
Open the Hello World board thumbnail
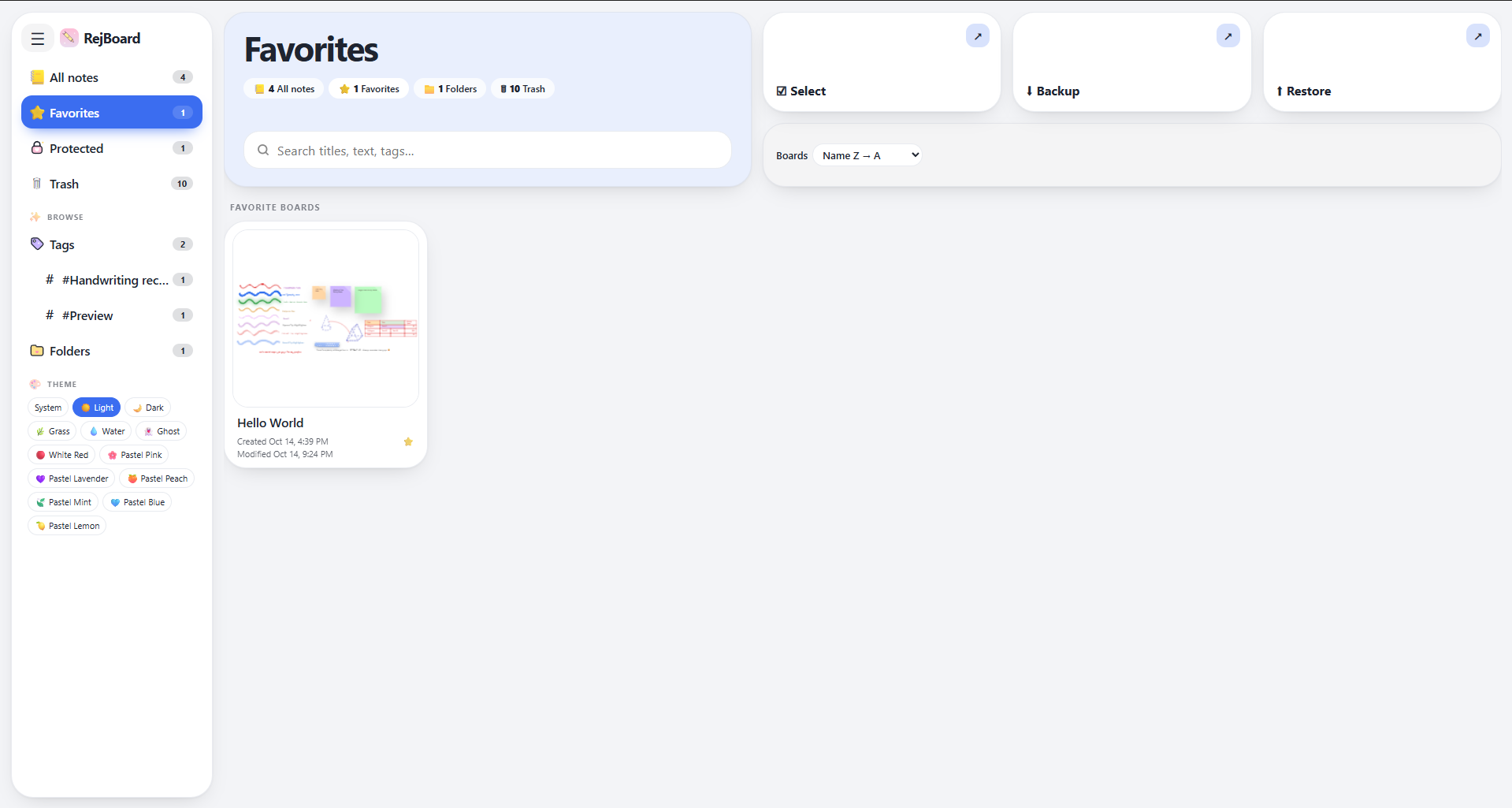[x=325, y=318]
